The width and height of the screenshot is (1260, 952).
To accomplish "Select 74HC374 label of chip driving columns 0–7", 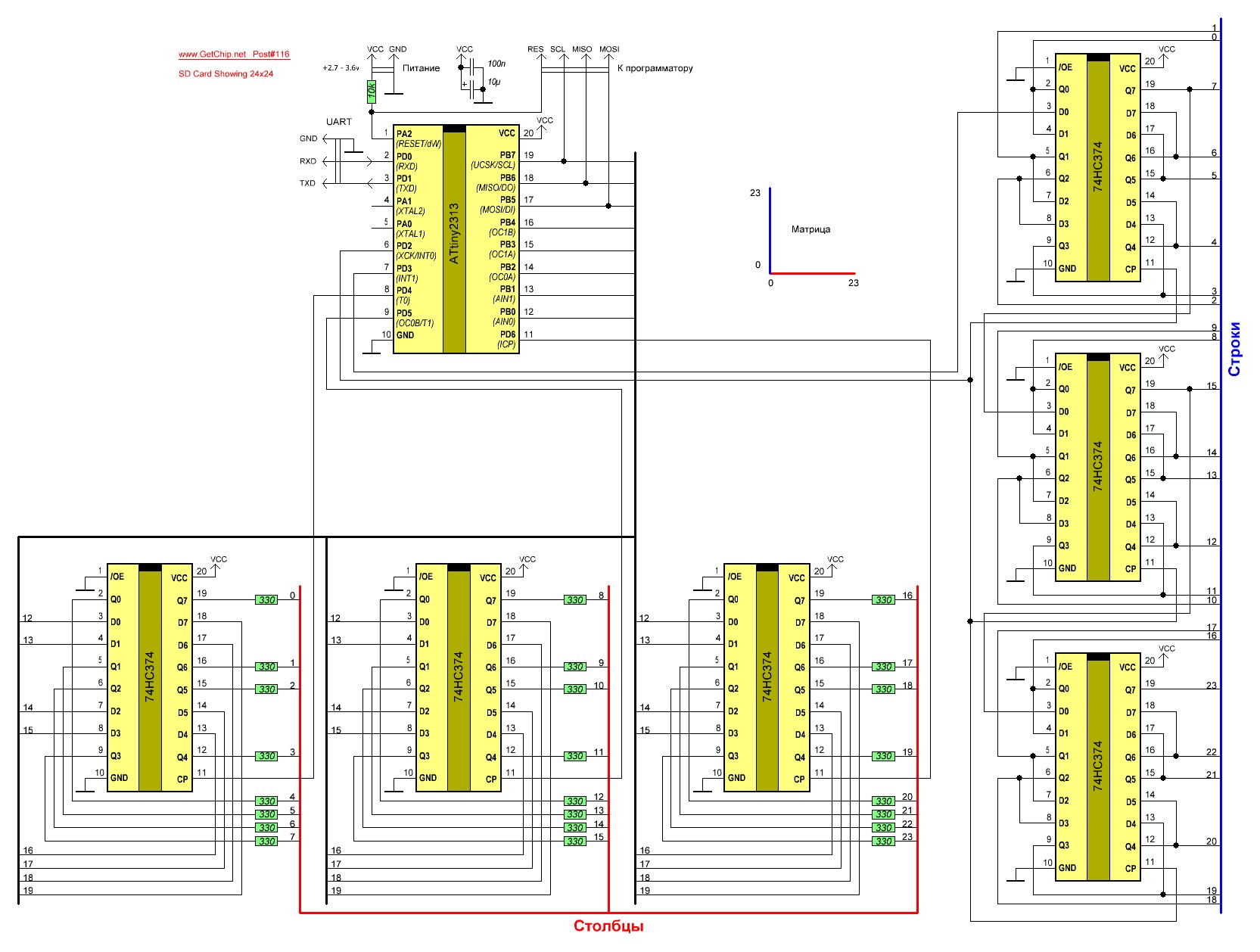I will (149, 677).
